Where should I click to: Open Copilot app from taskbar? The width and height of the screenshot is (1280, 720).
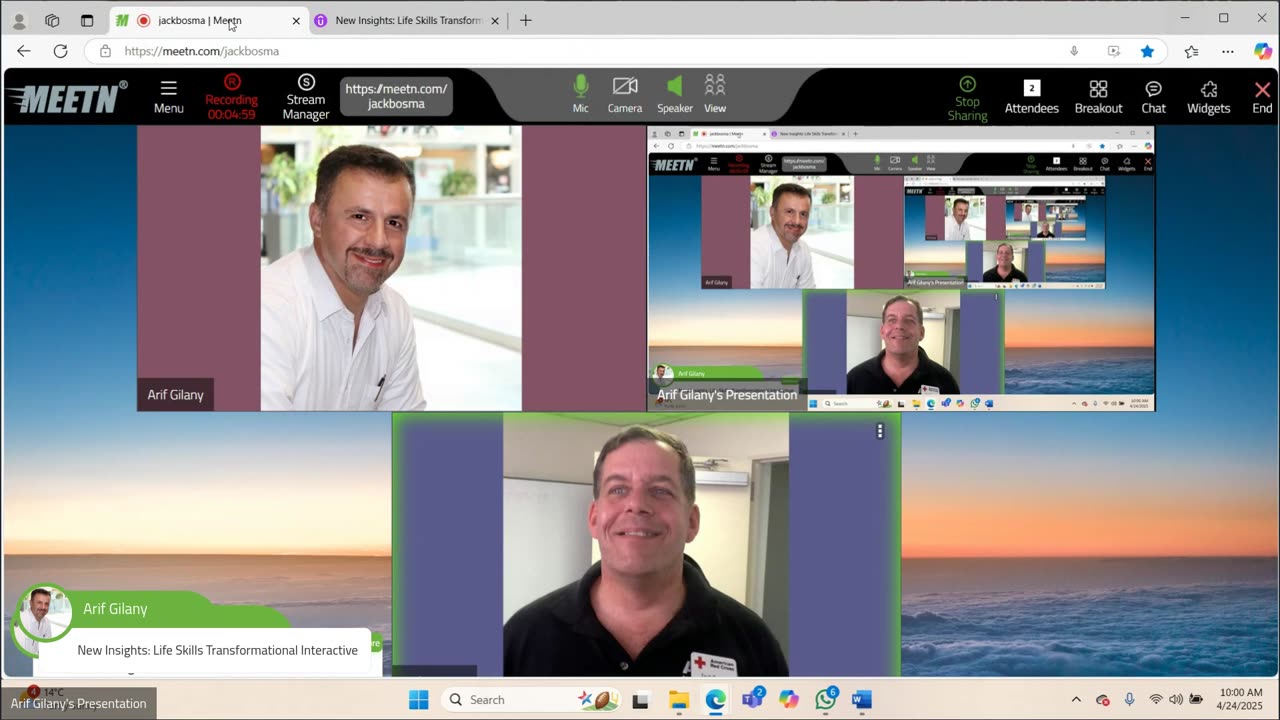pos(789,700)
